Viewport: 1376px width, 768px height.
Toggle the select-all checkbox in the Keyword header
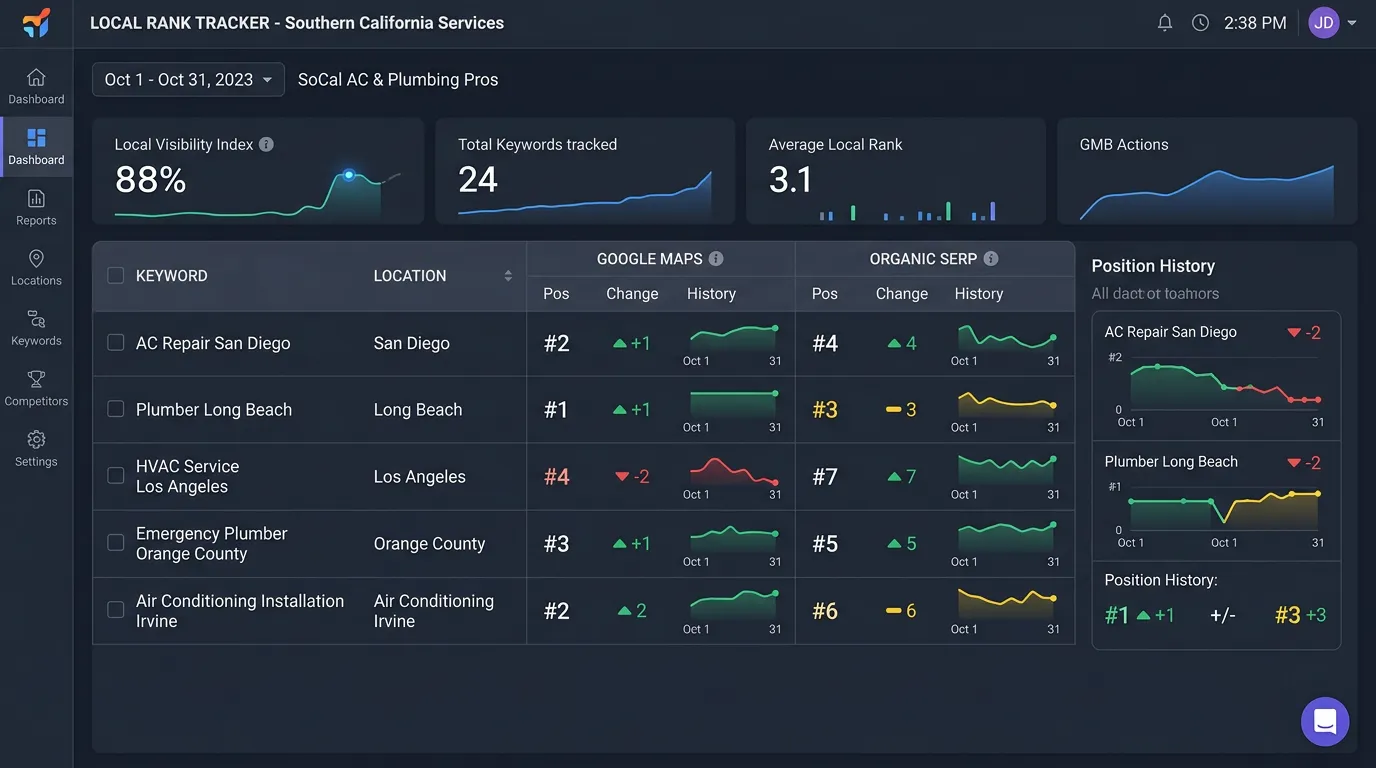pos(116,275)
